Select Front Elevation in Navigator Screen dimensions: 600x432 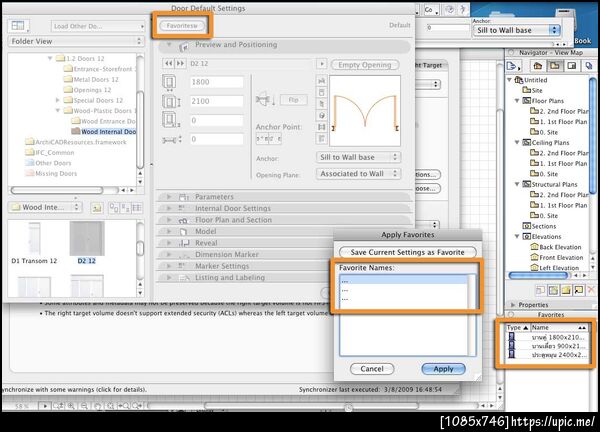[557, 258]
